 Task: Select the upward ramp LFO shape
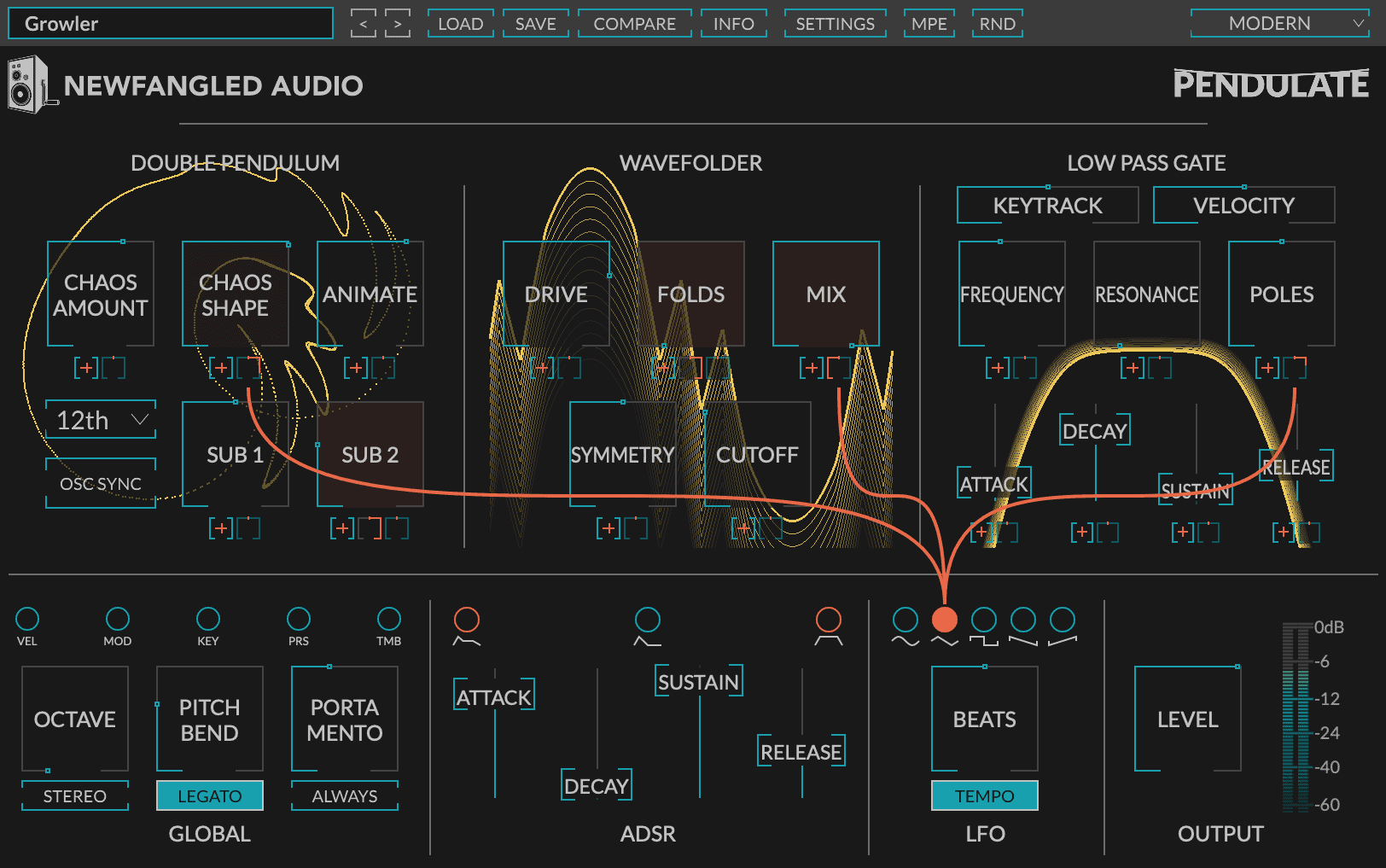point(1061,620)
